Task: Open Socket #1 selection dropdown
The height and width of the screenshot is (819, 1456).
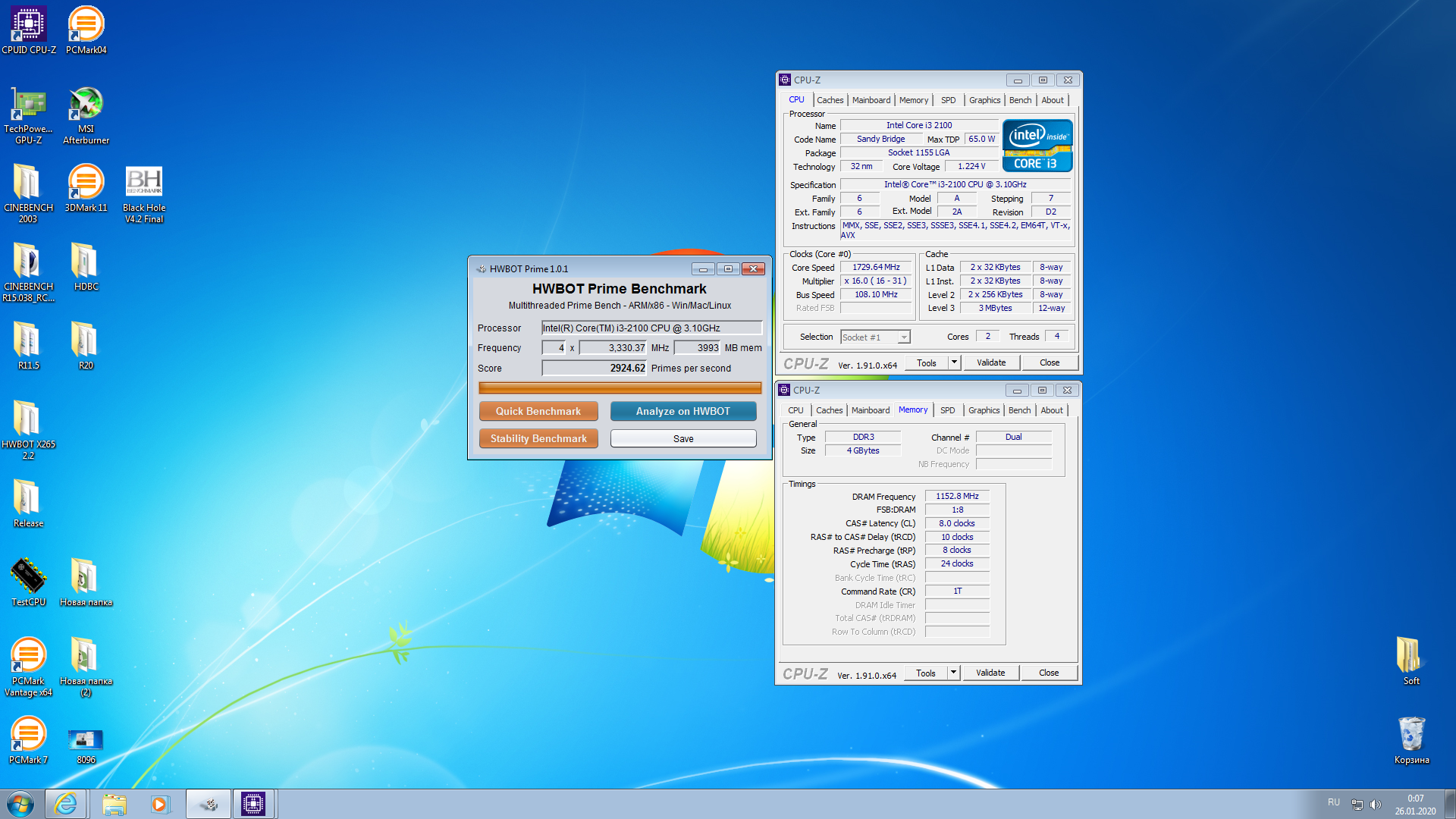Action: [875, 337]
